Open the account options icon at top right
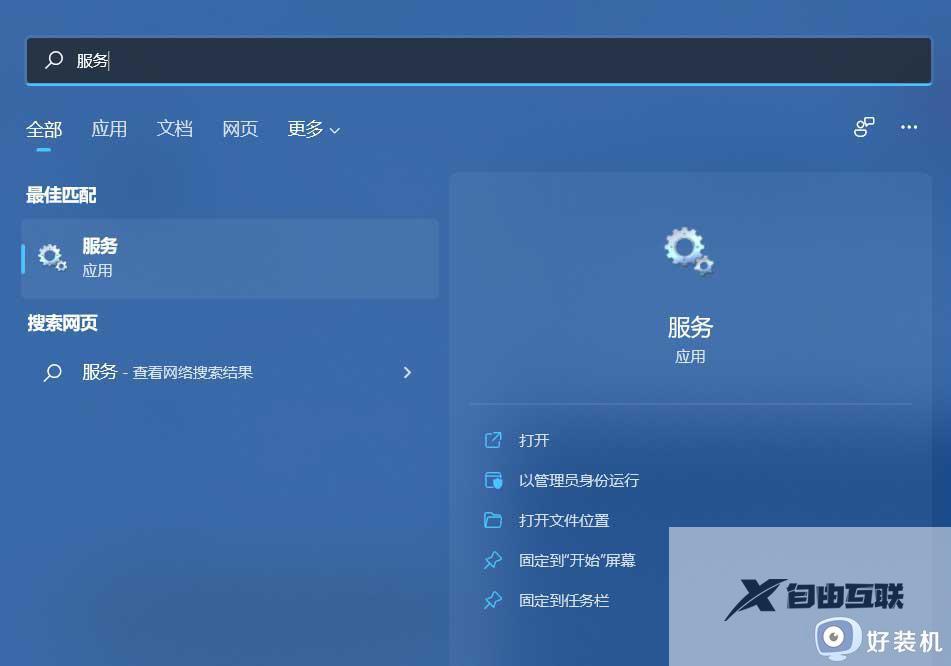Screen dimensions: 951x666 coord(863,127)
